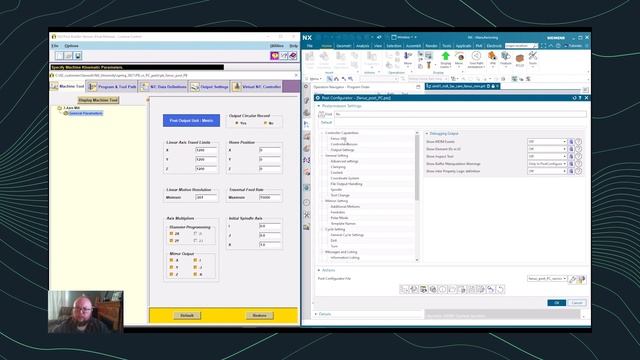Screen dimensions: 640x360
Task: Click the X Linear Axis Travel Limits field
Action: pyautogui.click(x=206, y=150)
